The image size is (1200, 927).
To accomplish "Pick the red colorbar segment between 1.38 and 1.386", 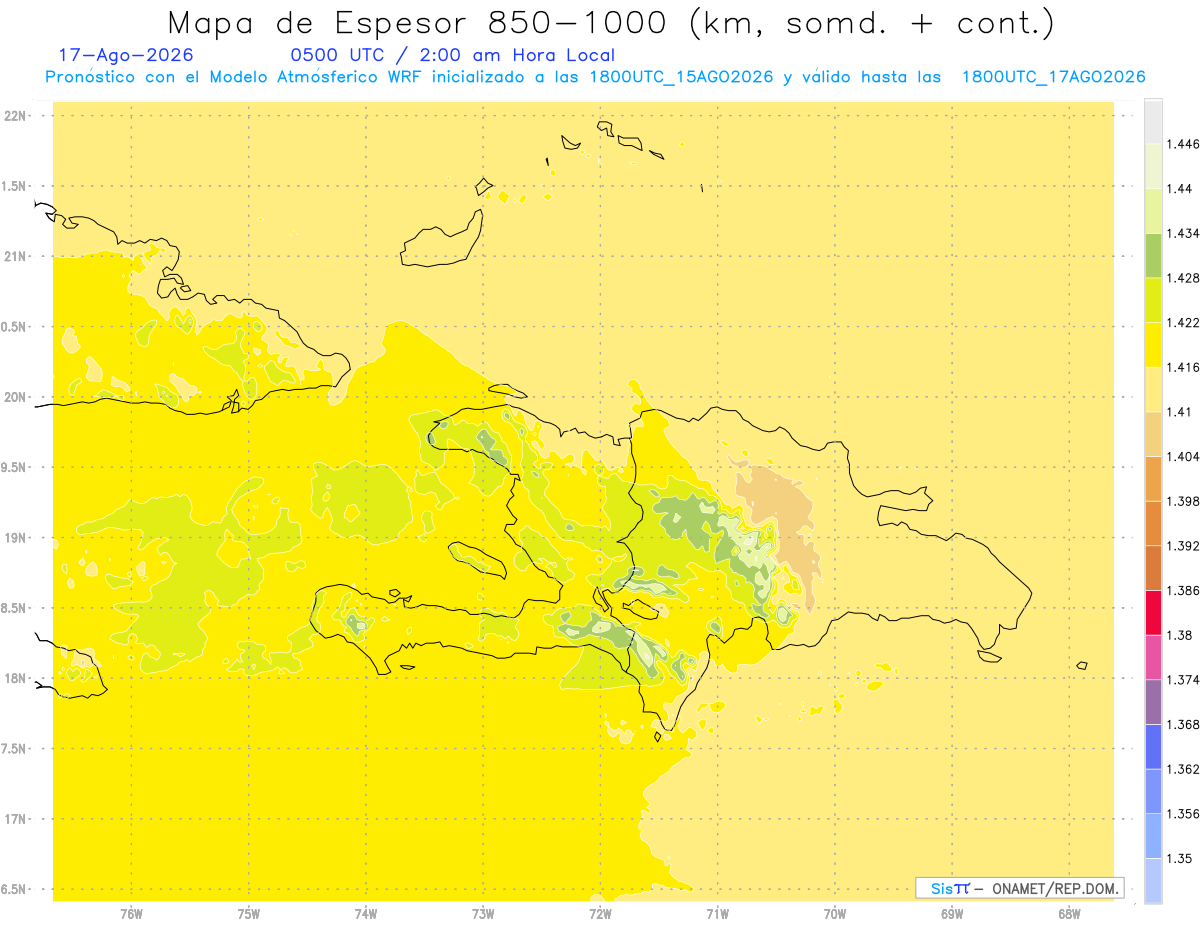I will click(x=1153, y=613).
